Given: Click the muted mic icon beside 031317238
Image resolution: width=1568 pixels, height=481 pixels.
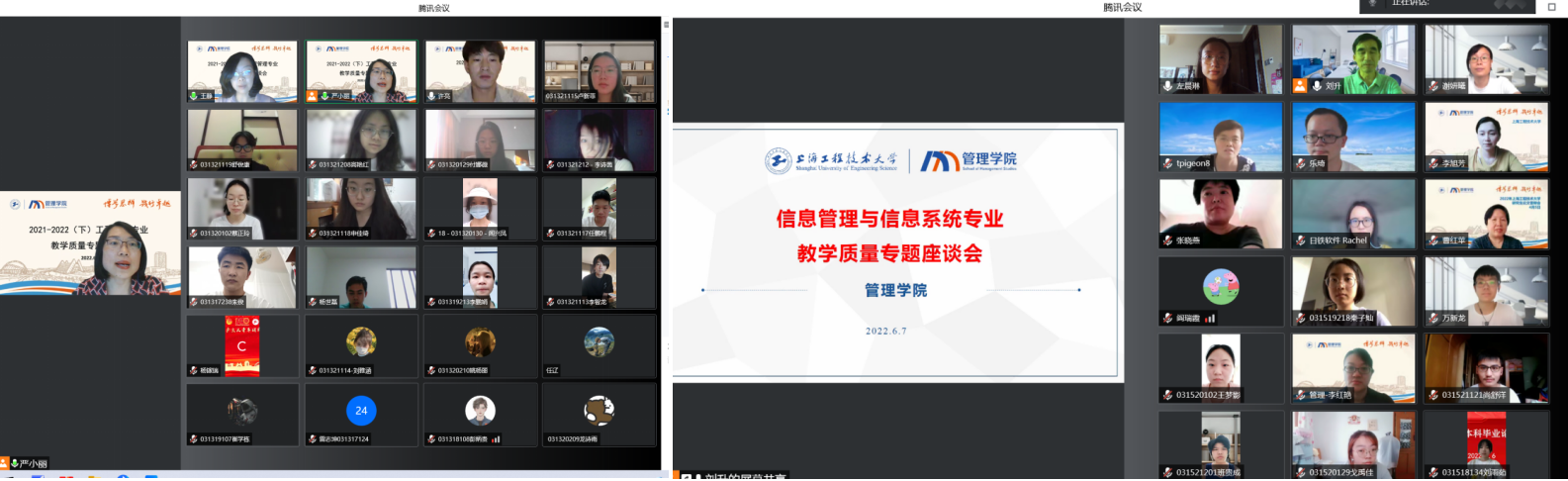Looking at the screenshot, I should [194, 302].
